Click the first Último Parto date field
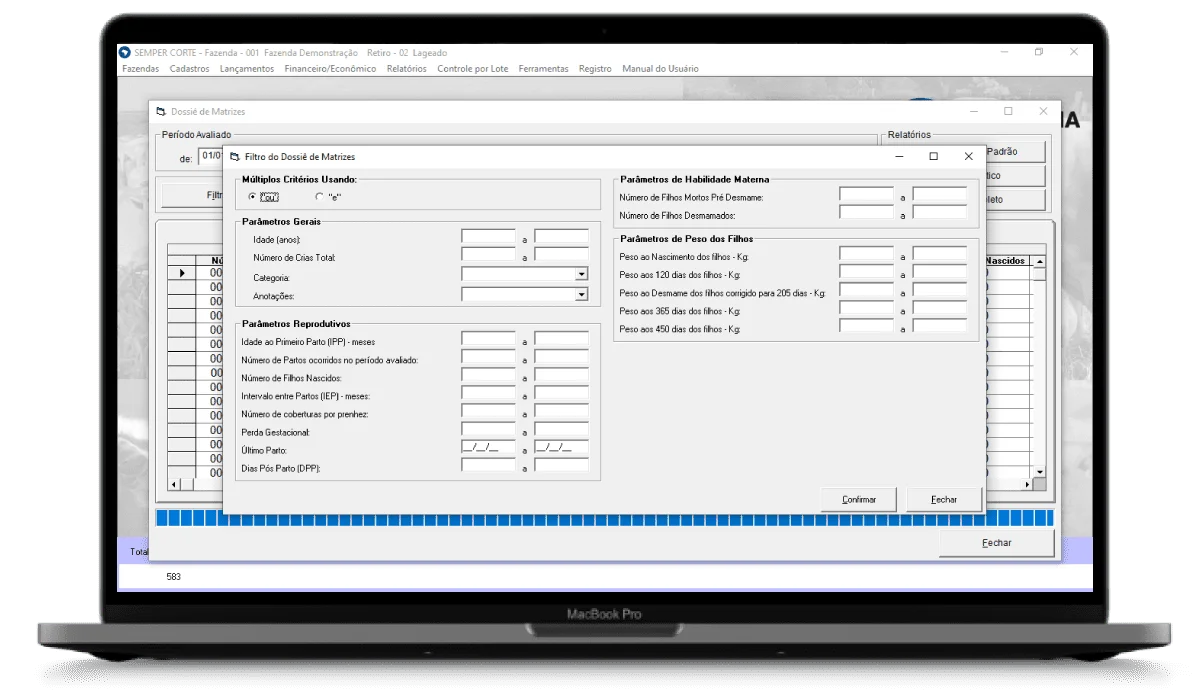 click(488, 448)
